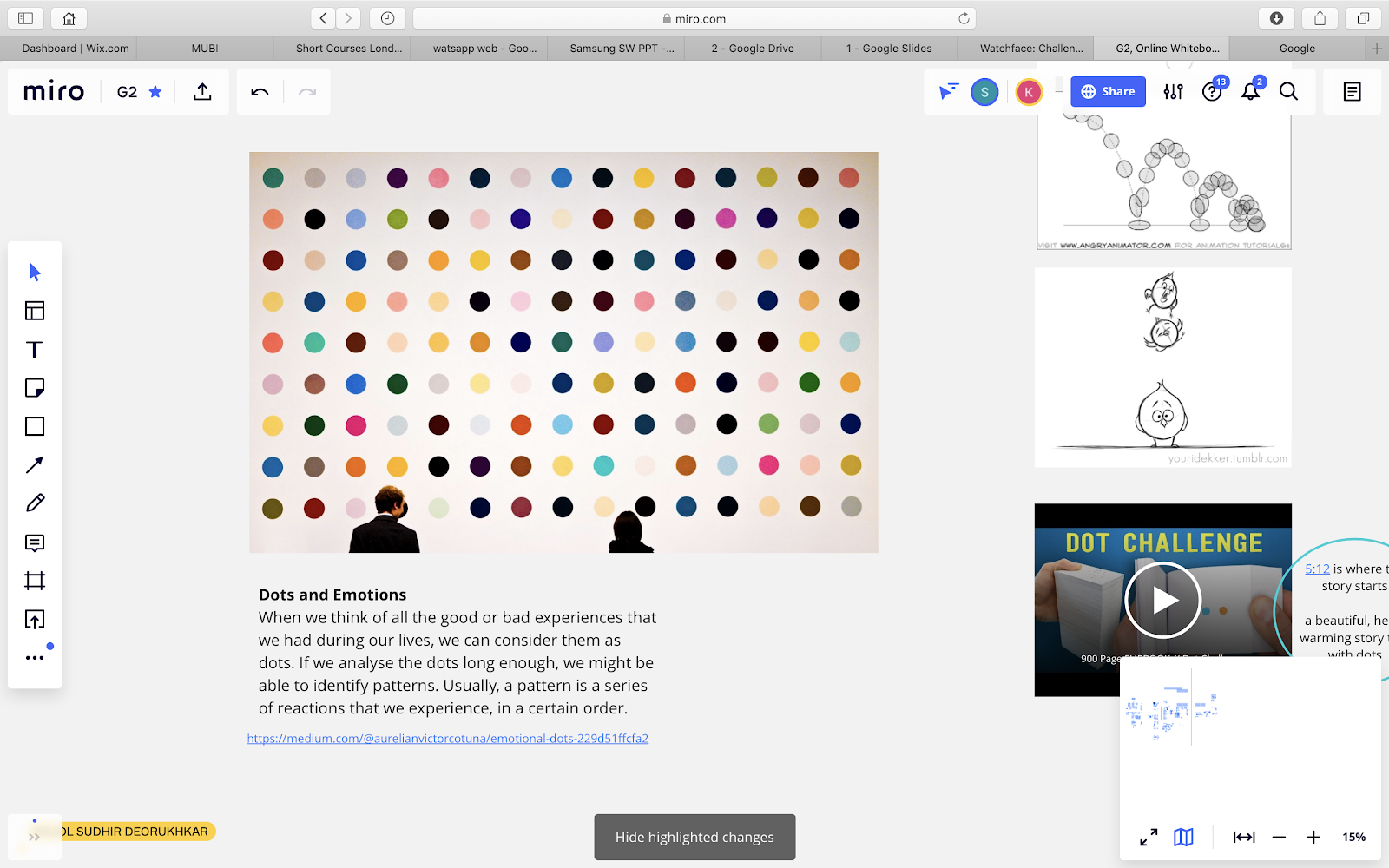Click Hide highlighted changes button
The image size is (1389, 868).
coord(694,837)
